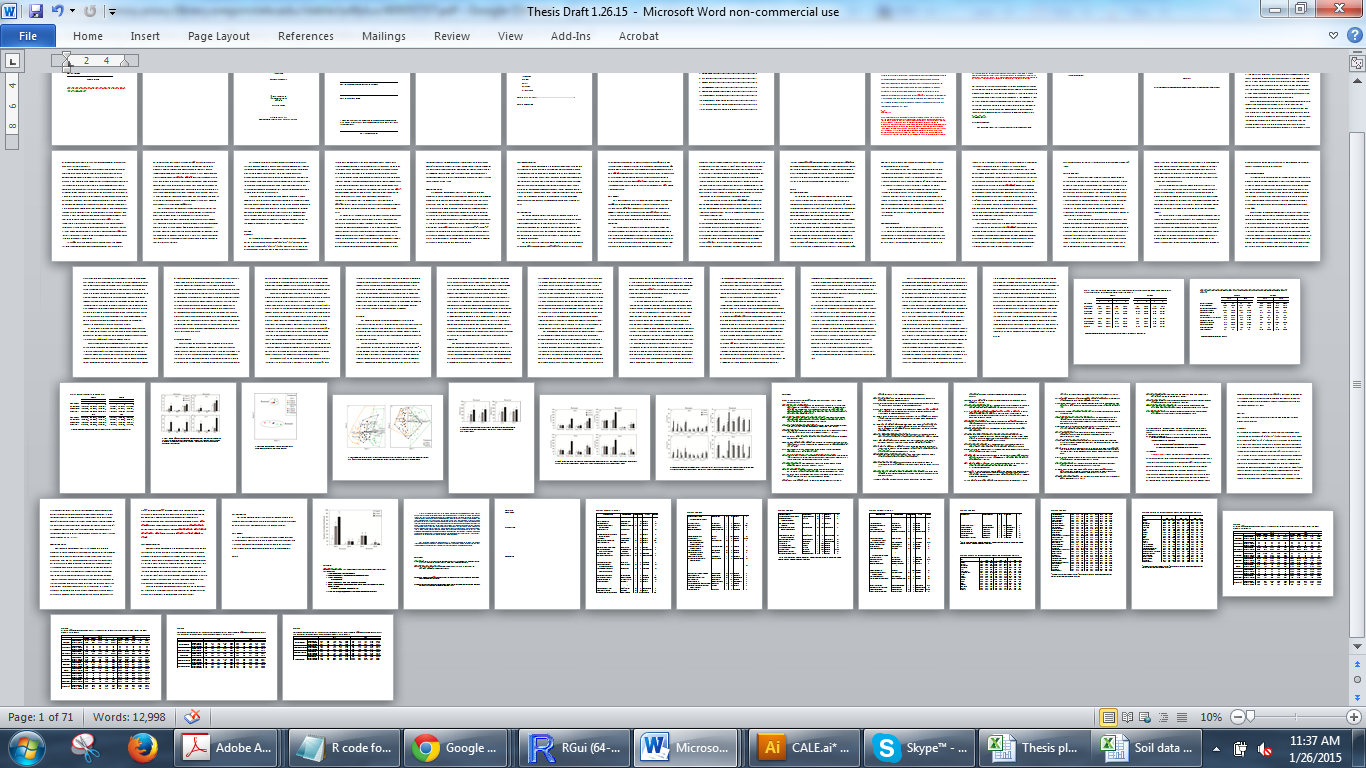Click the 10% zoom level button
This screenshot has height=768, width=1366.
click(1211, 717)
